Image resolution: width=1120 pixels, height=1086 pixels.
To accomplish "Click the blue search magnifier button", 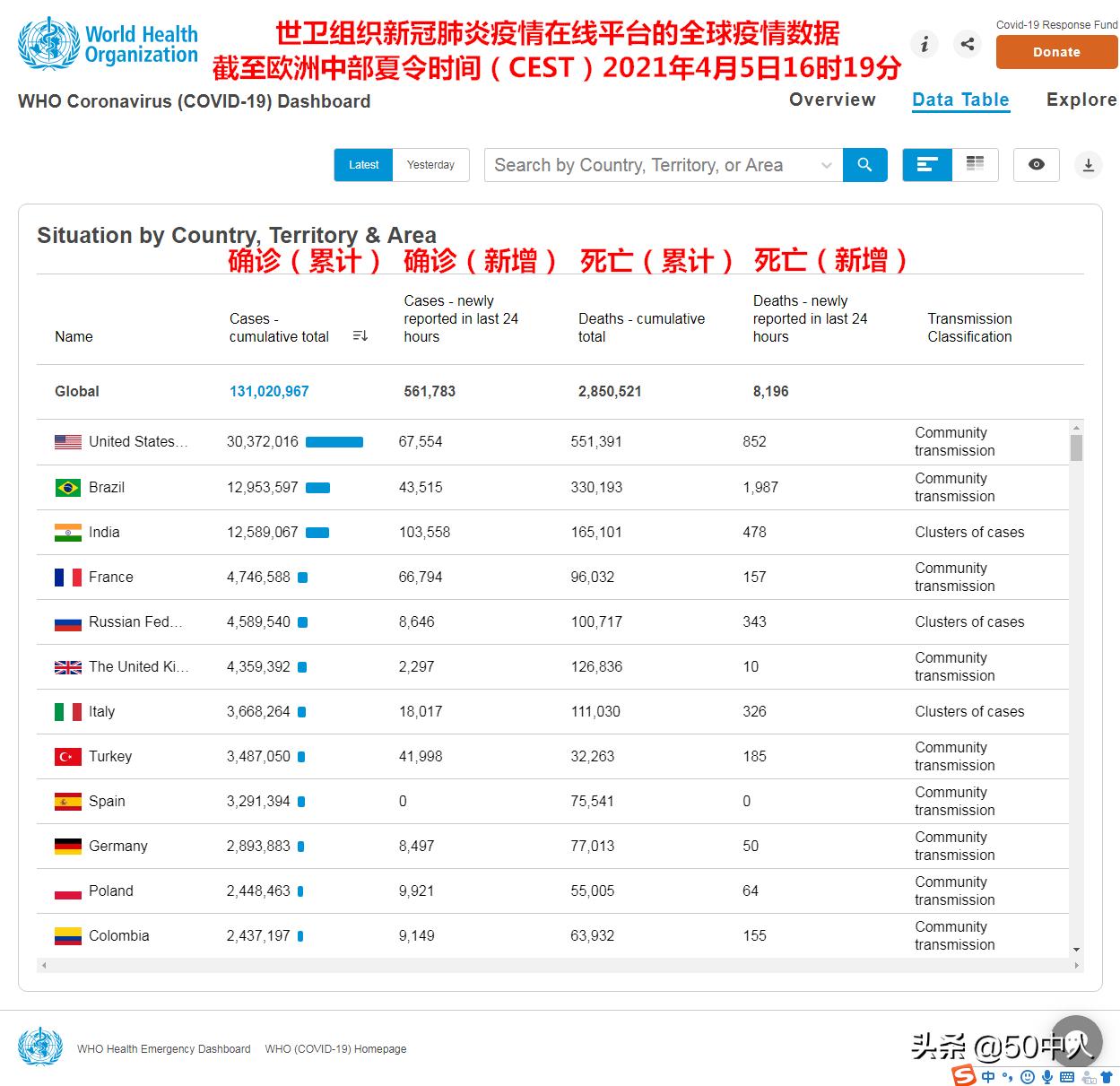I will [x=865, y=165].
